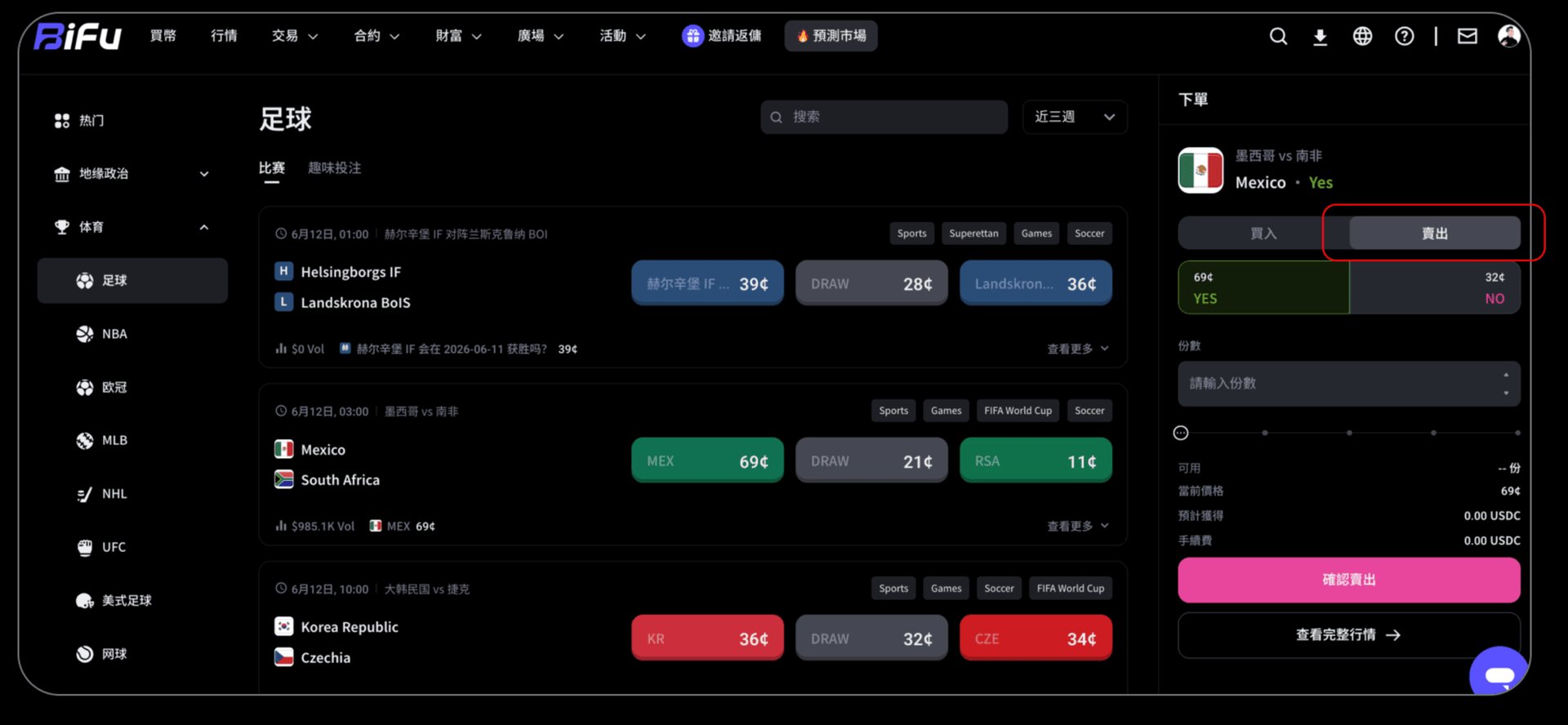Screen dimensions: 1568x725
Task: Select the NO 32¢ outcome
Action: click(x=1435, y=287)
